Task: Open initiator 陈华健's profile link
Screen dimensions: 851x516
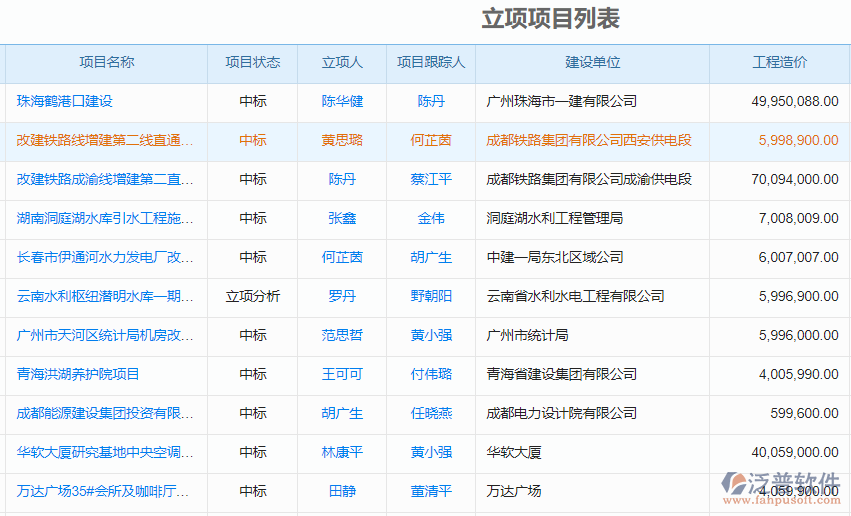Action: [x=342, y=101]
